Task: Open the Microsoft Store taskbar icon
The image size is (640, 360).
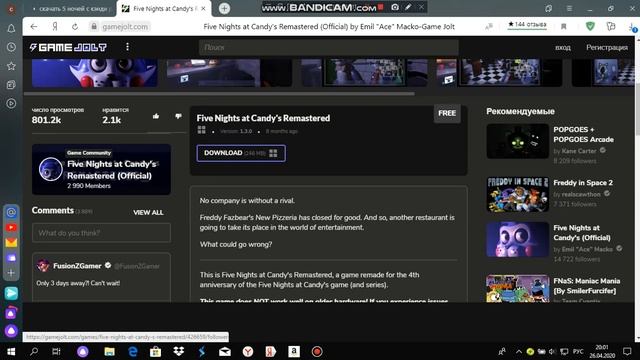Action: pyautogui.click(x=156, y=351)
